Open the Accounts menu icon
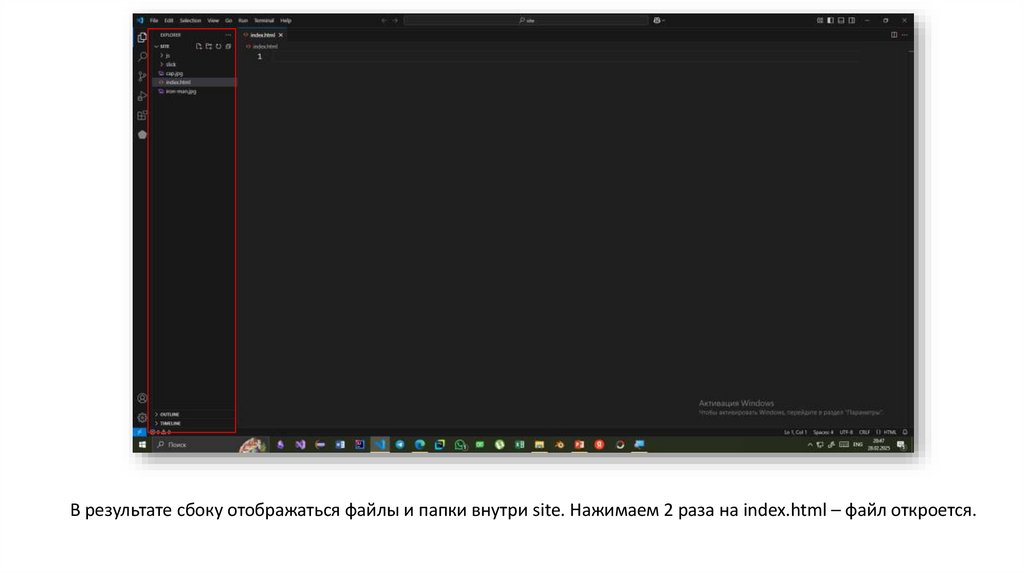This screenshot has width=1024, height=574. [x=142, y=398]
